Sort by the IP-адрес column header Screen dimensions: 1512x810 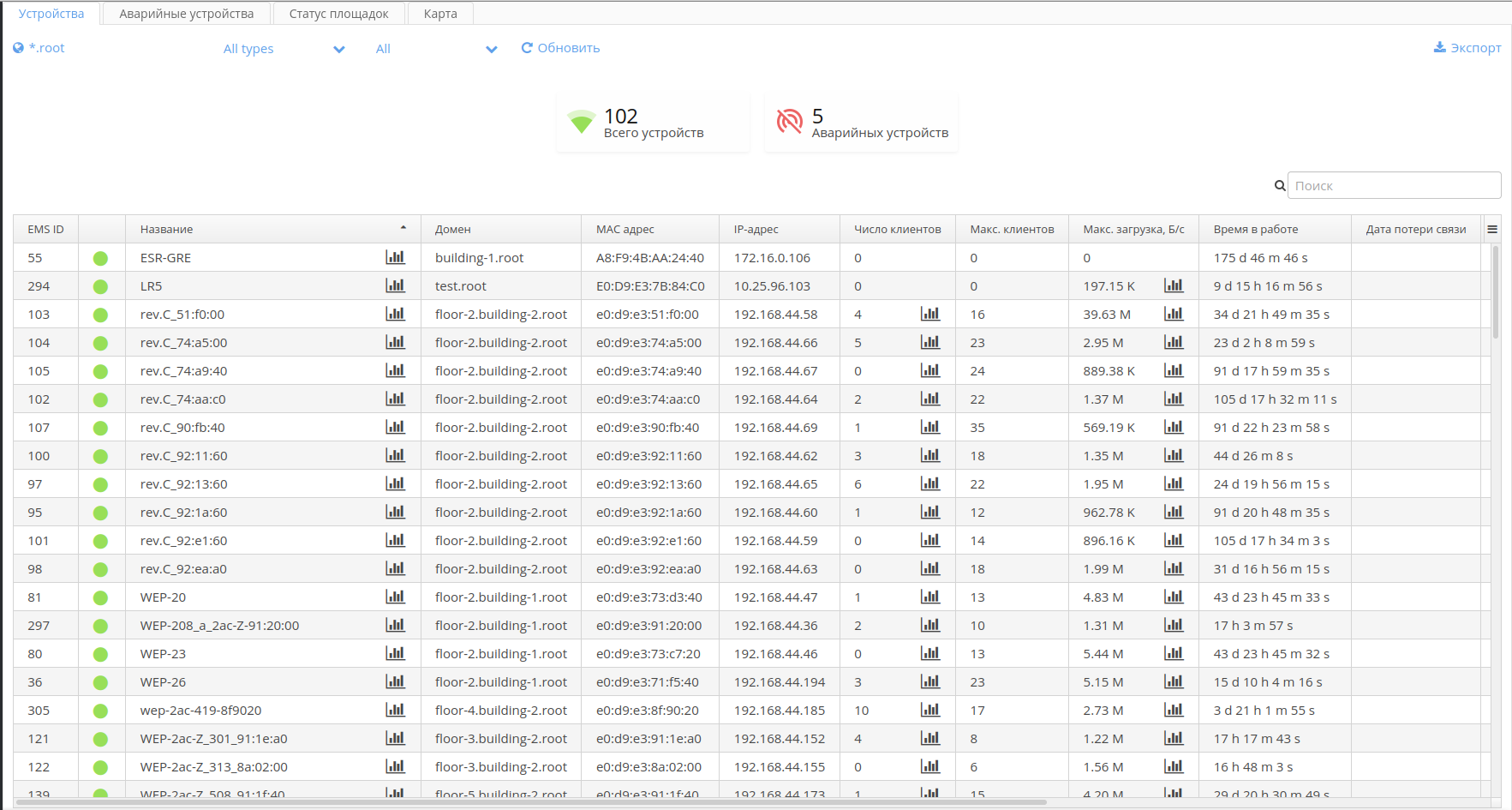click(x=780, y=229)
